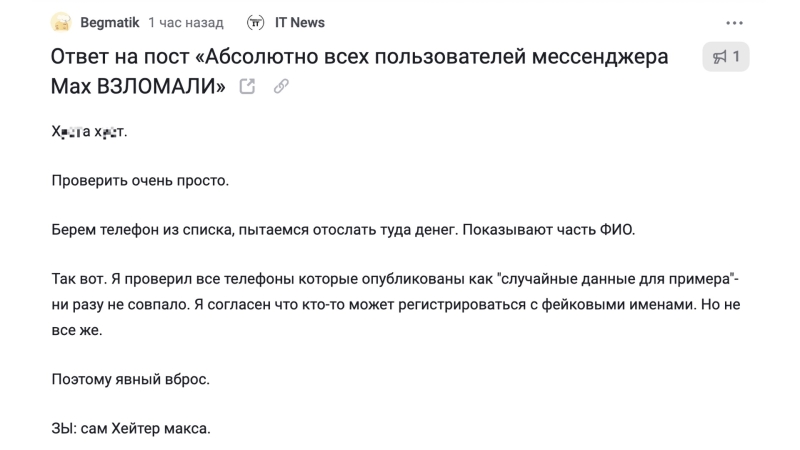
Task: Click the paragraph "Проверить очень просто."
Action: pos(140,181)
